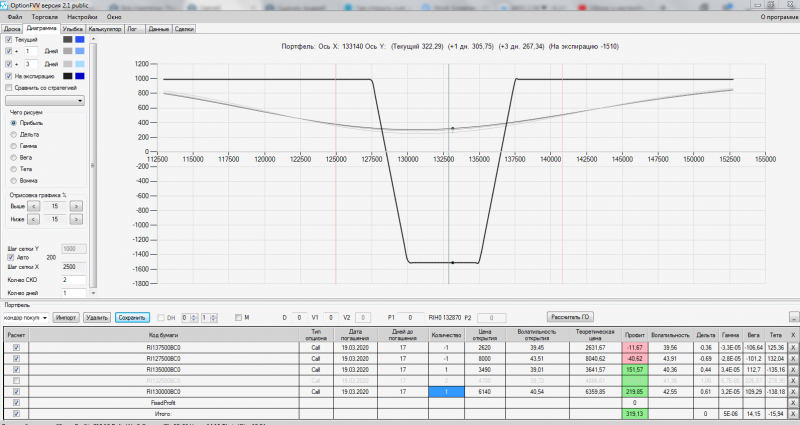Screen dimensions: 800x425
Task: Open 'О программе' menu item
Action: coord(779,17)
